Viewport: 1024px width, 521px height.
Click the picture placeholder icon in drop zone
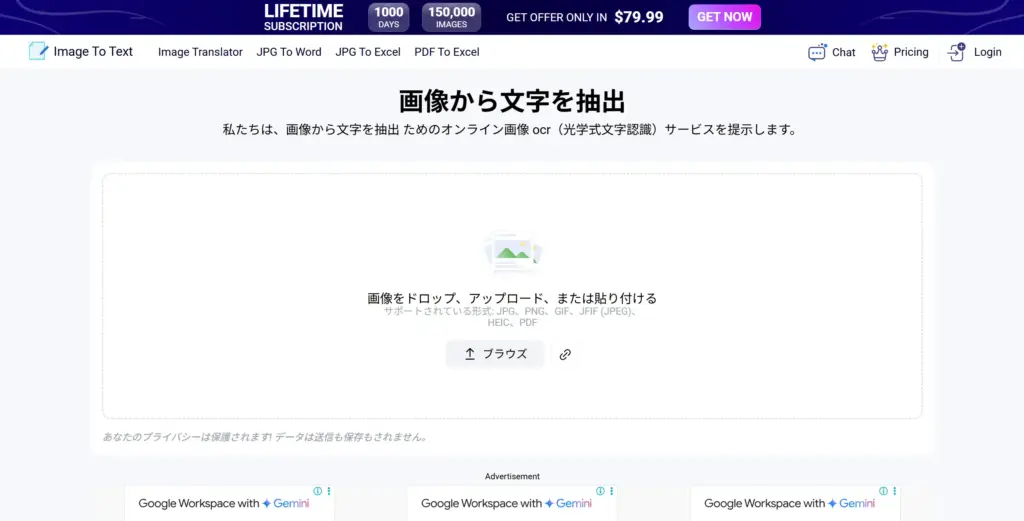point(512,253)
